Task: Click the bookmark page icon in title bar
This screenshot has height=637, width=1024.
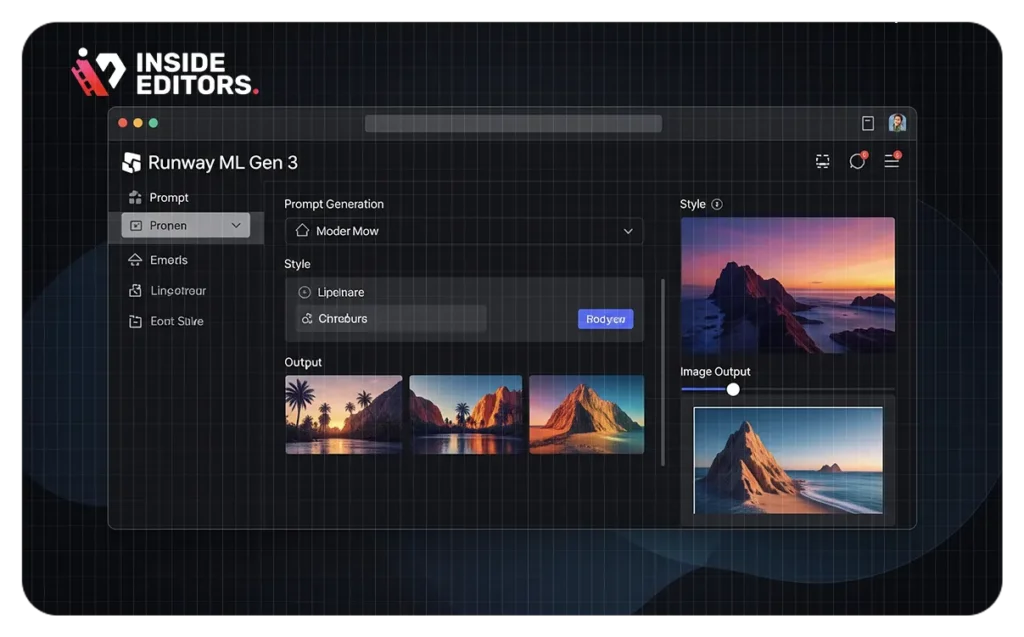Action: pyautogui.click(x=868, y=123)
